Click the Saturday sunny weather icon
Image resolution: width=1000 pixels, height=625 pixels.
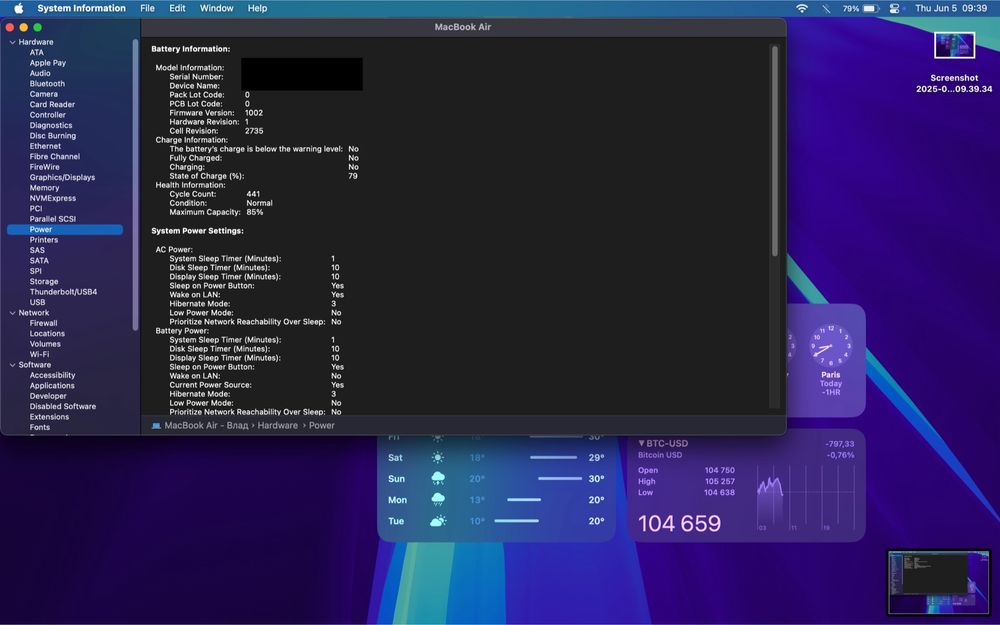tap(438, 457)
